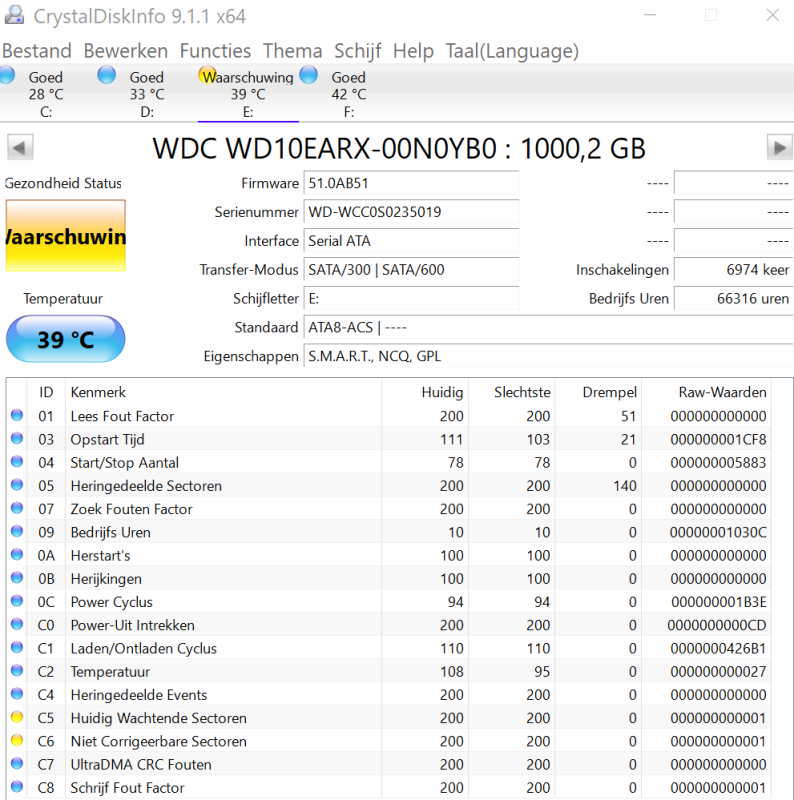Select drive D: blue status orb
The image size is (794, 800).
(107, 76)
